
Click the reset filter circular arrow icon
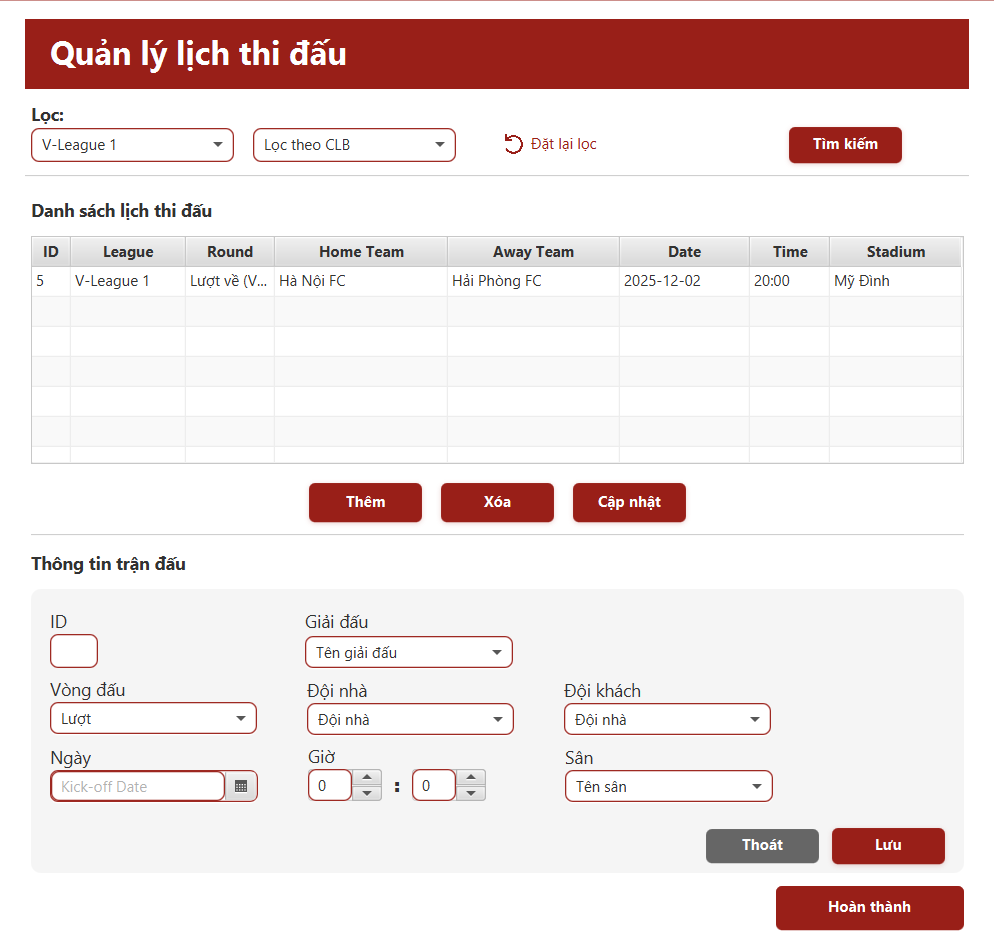513,144
